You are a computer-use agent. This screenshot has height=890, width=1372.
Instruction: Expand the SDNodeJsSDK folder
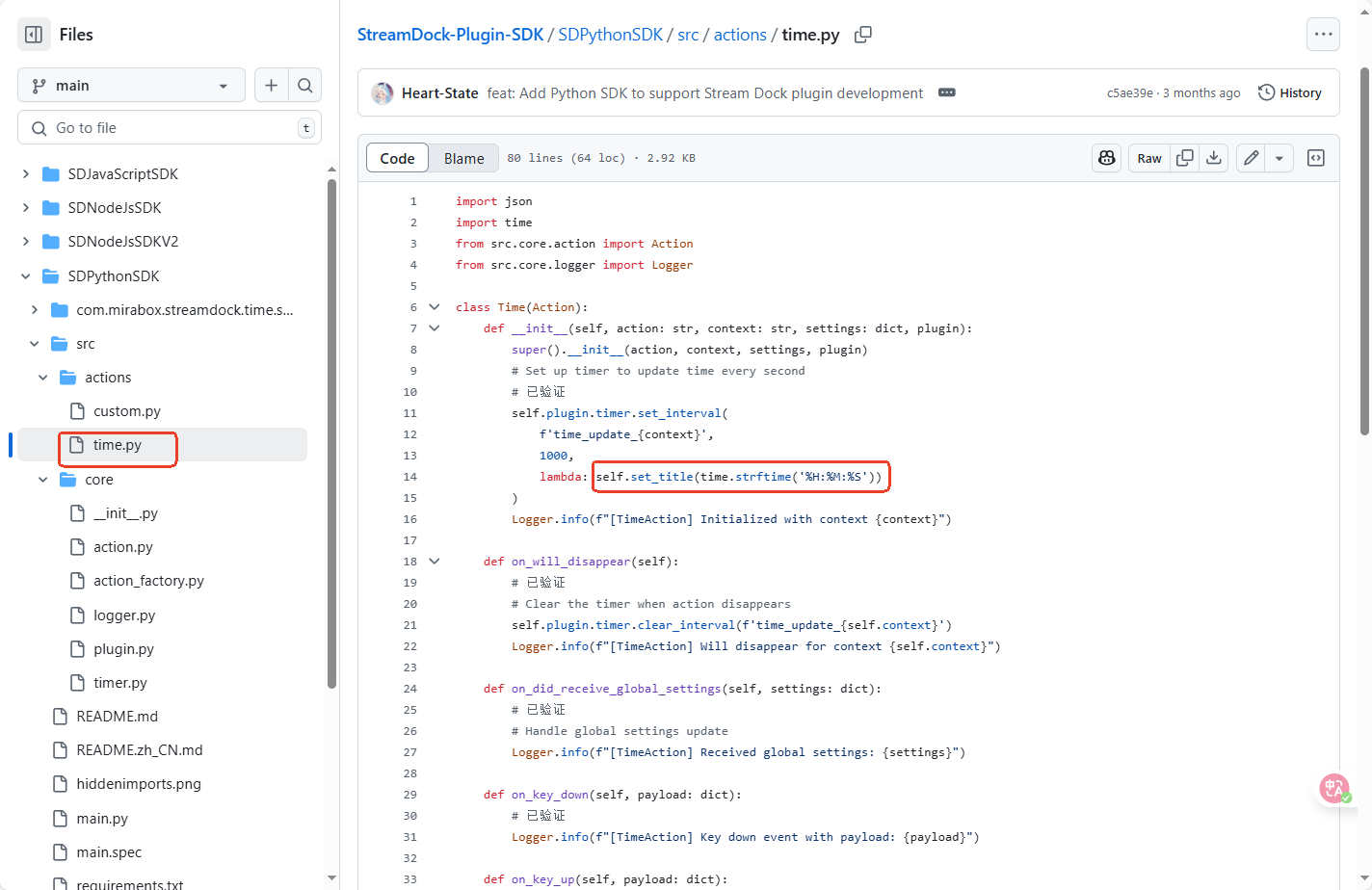[x=26, y=208]
